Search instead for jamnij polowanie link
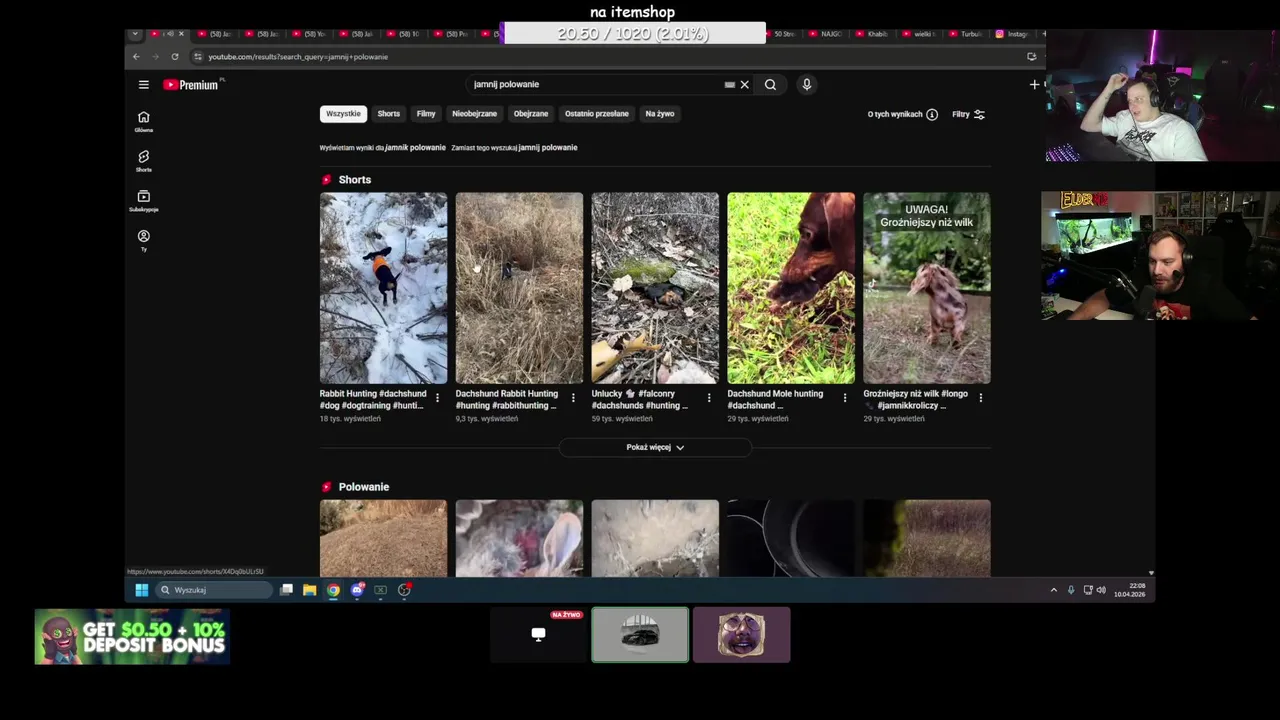 click(x=548, y=148)
